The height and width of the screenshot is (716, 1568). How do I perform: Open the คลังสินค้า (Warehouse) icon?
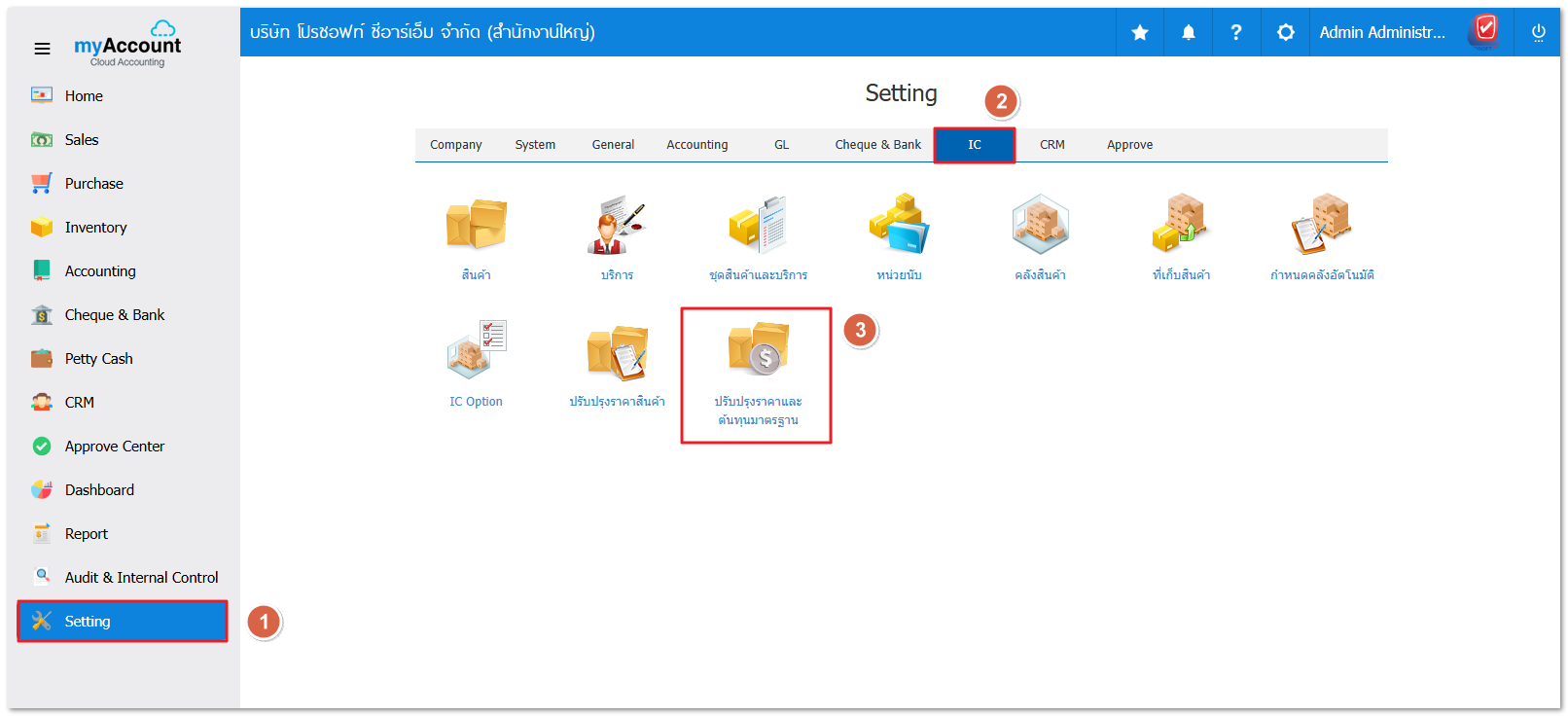tap(1040, 226)
